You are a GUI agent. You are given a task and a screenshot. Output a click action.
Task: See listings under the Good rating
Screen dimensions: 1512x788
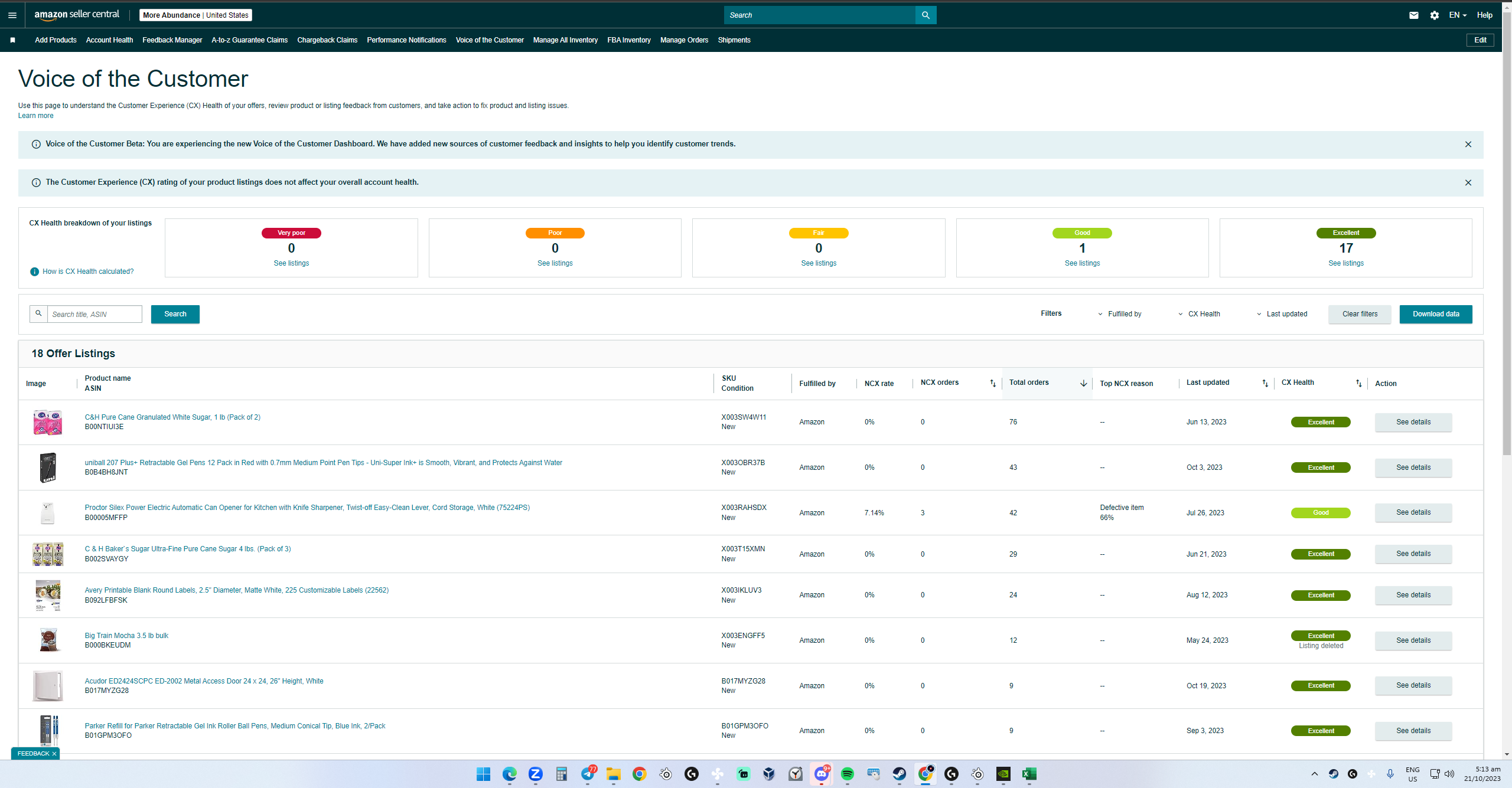click(x=1082, y=263)
